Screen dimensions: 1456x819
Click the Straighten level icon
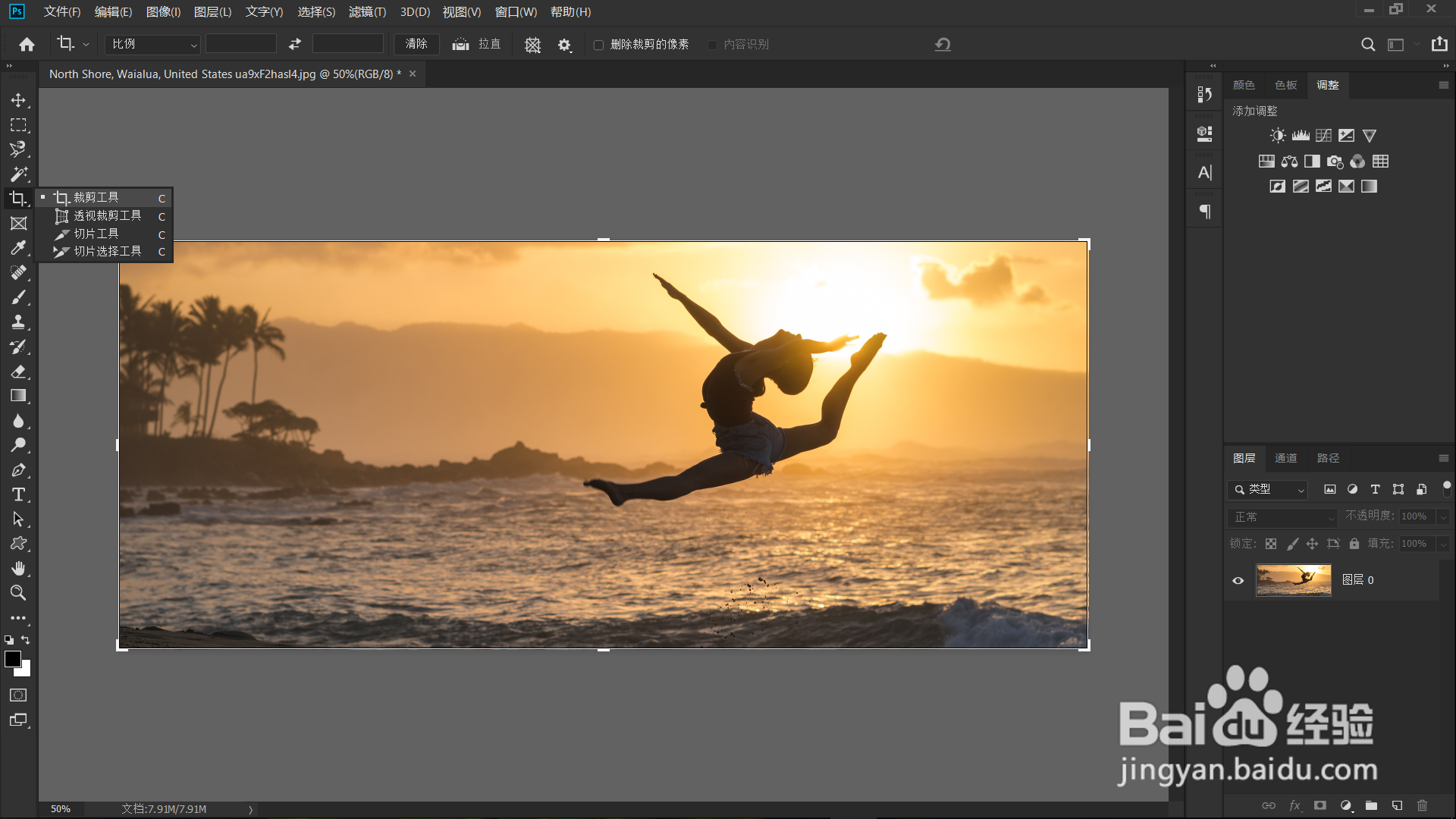click(460, 45)
